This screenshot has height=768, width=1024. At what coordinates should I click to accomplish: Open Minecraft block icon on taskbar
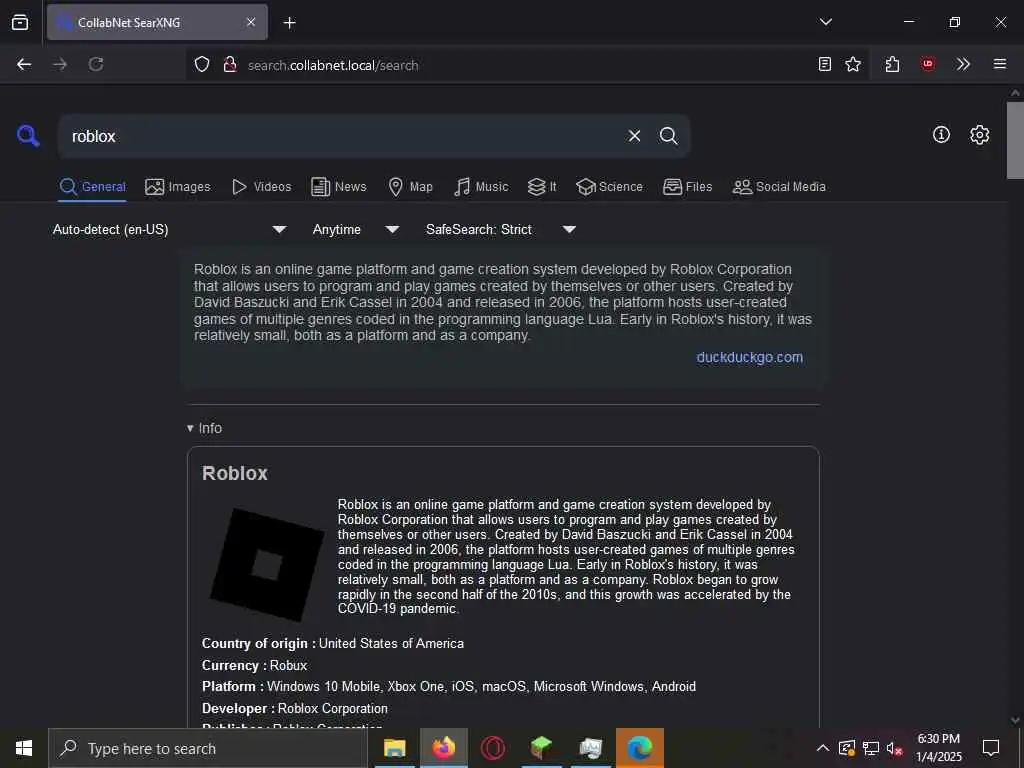click(541, 748)
